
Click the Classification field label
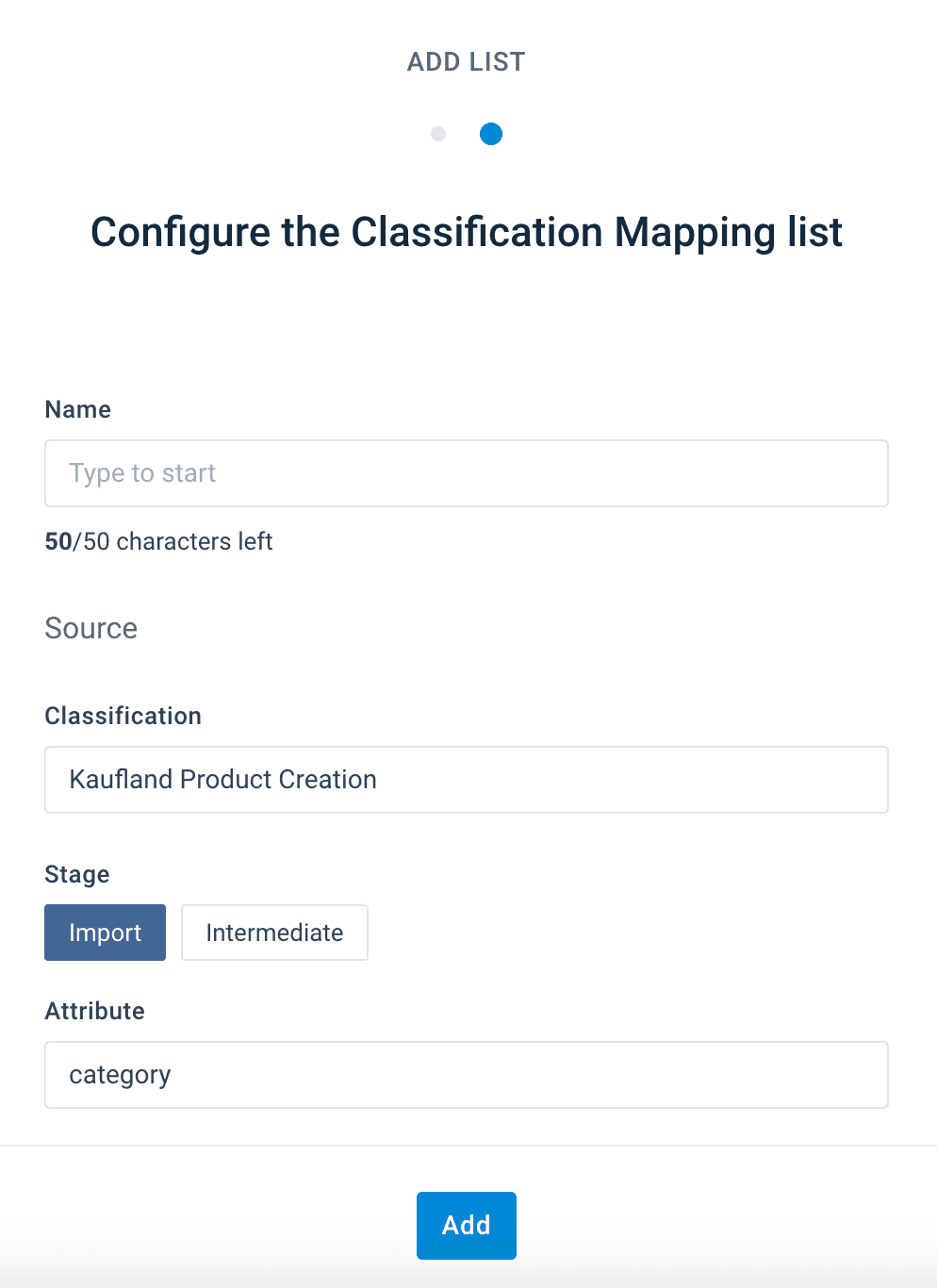click(123, 716)
